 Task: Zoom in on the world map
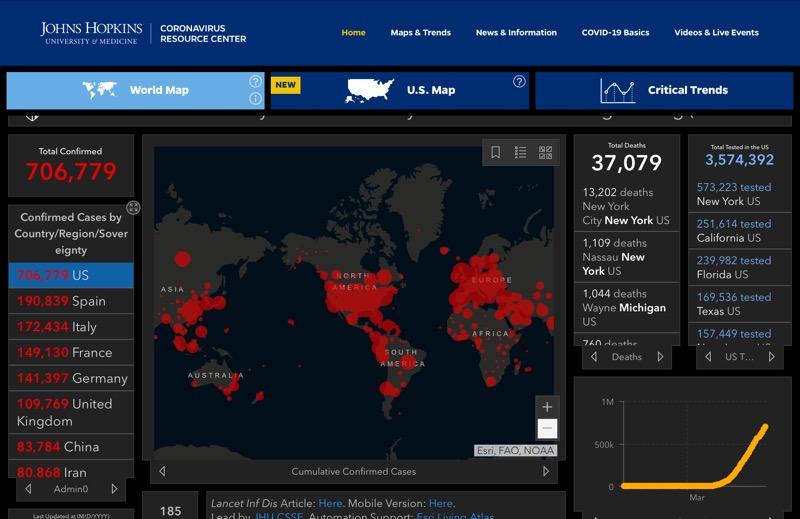[547, 407]
